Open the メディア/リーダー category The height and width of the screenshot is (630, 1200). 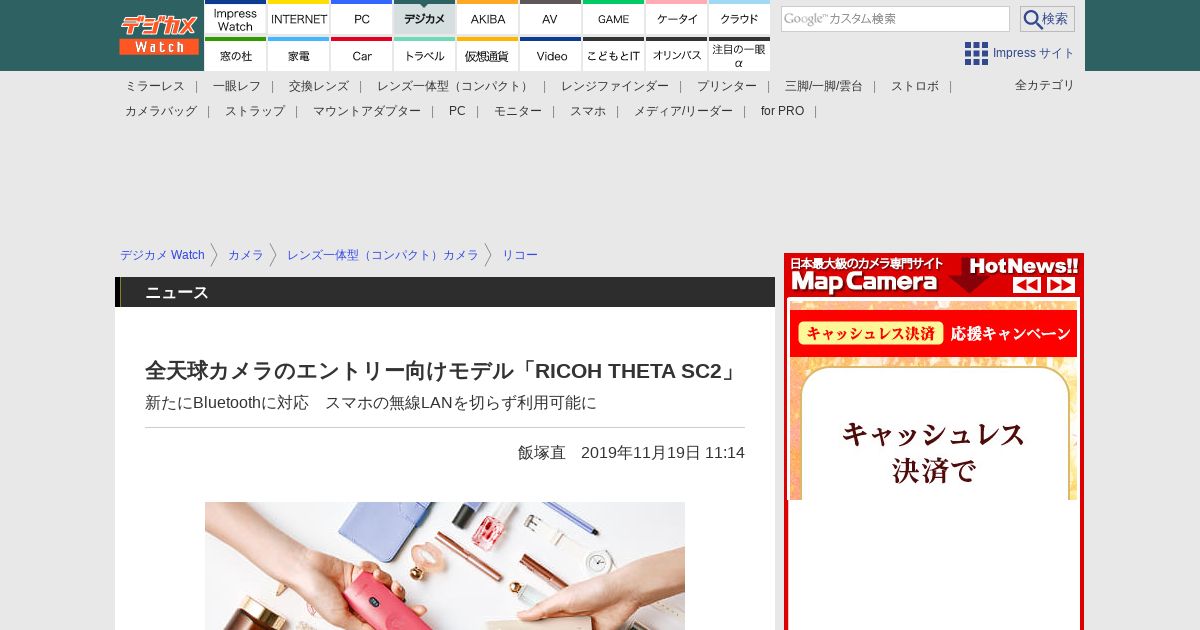click(x=683, y=111)
